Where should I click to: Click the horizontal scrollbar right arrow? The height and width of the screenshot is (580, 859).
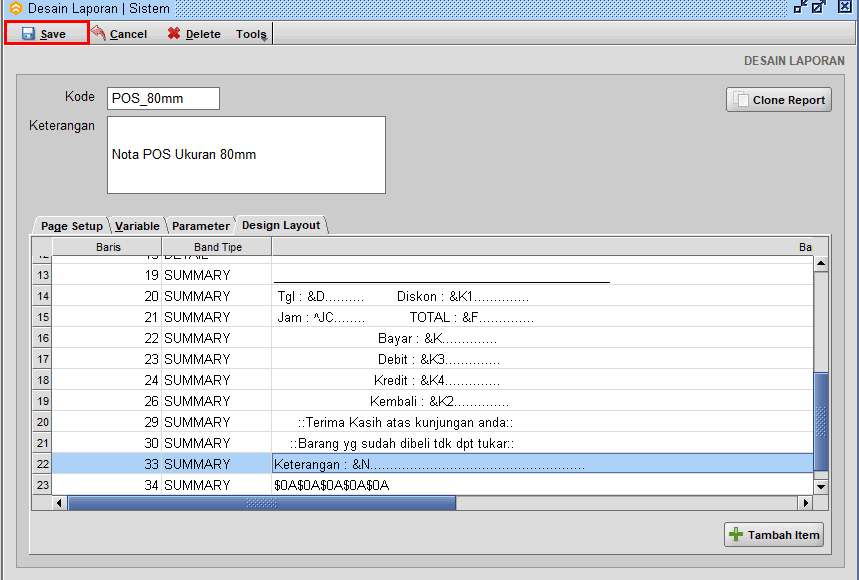[x=804, y=503]
